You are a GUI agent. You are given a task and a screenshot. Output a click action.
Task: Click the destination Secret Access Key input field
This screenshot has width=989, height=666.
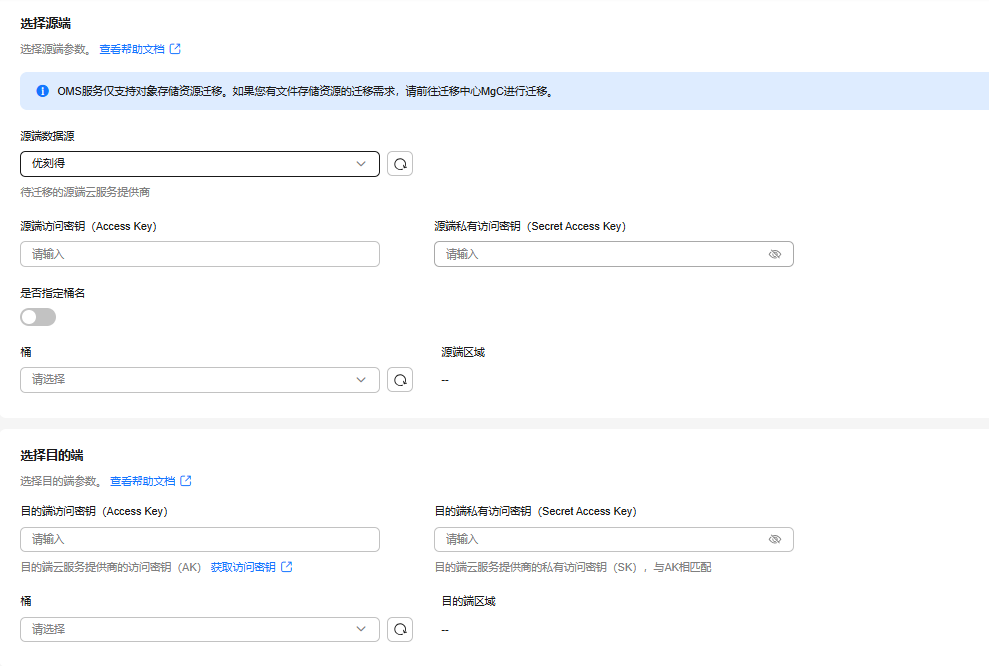[614, 539]
